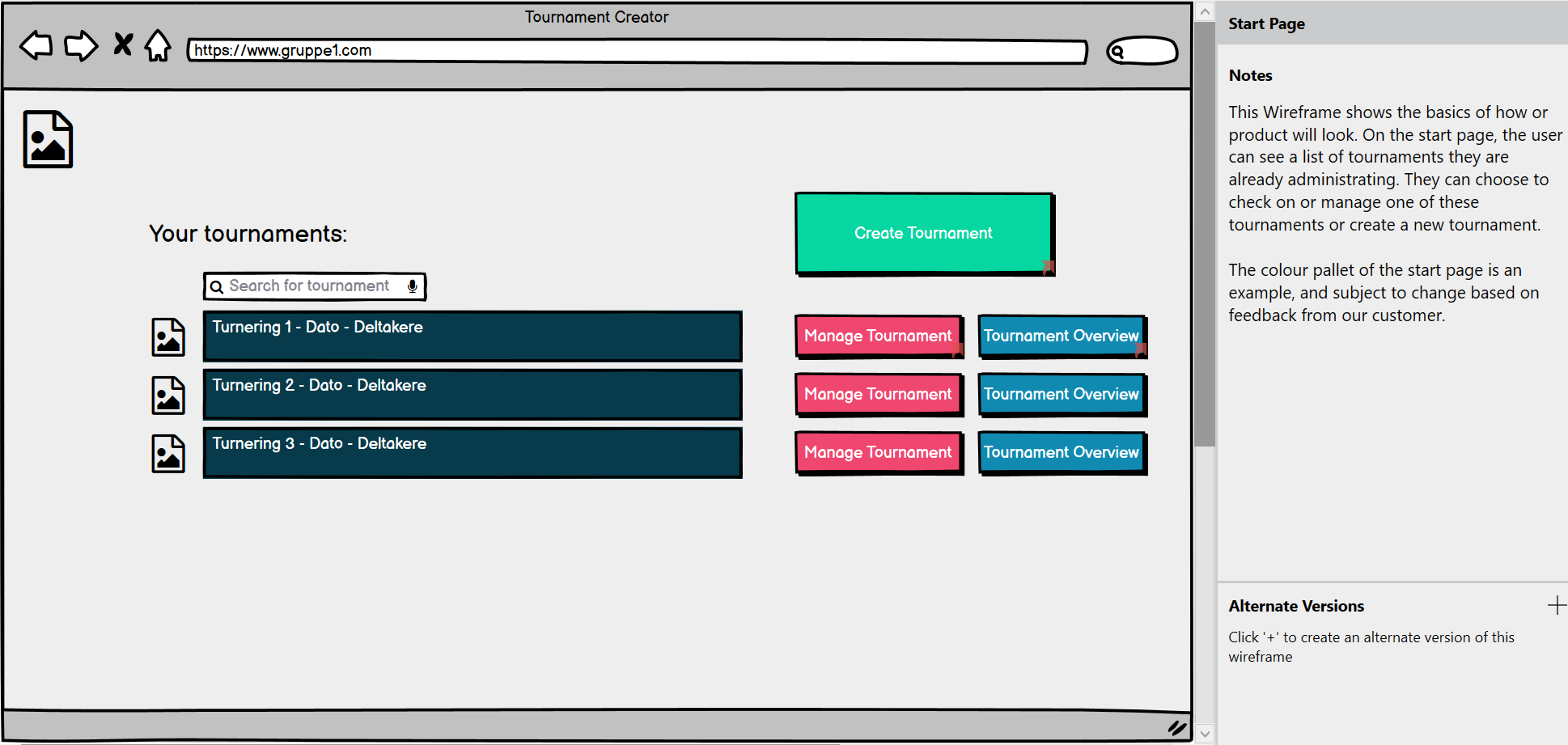1568x745 pixels.
Task: Go to the browser home icon
Action: click(x=158, y=45)
